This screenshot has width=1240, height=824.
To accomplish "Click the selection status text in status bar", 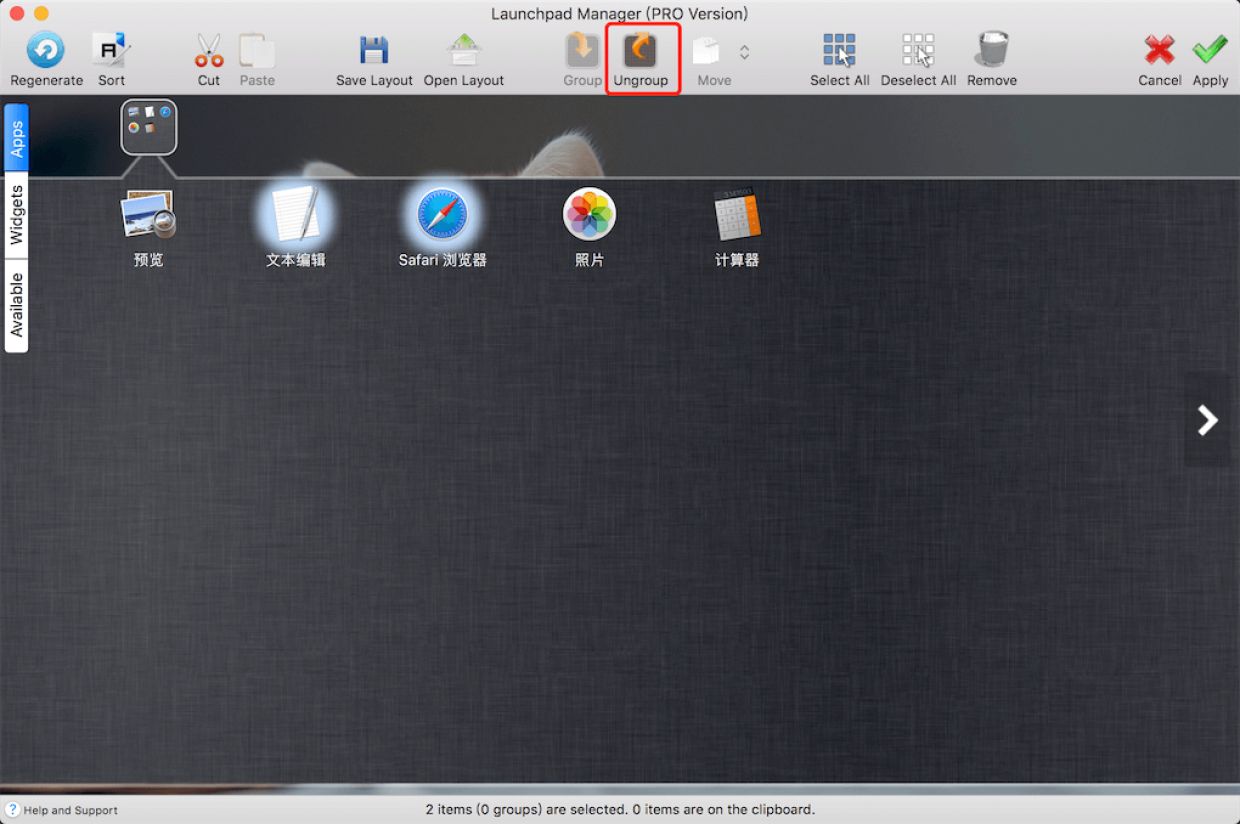I will (x=620, y=809).
